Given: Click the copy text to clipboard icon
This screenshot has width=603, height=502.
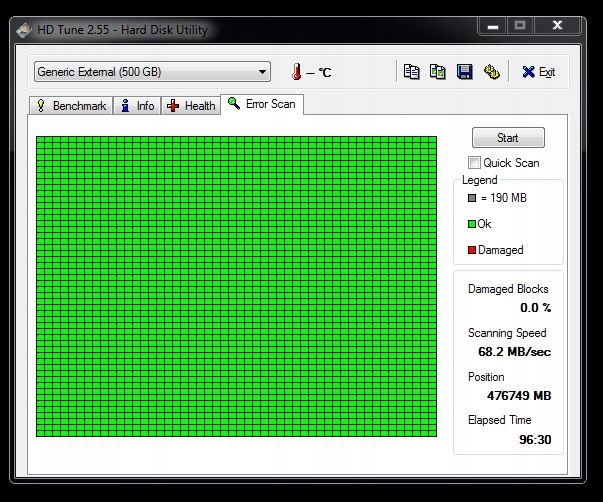Looking at the screenshot, I should point(411,72).
